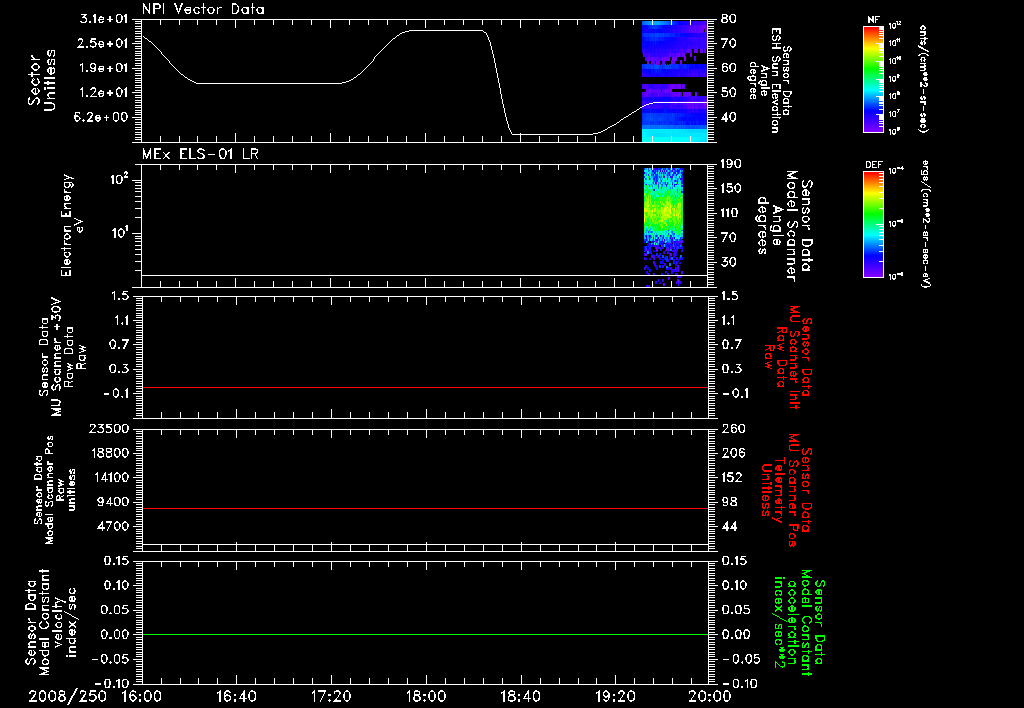The height and width of the screenshot is (708, 1024).
Task: Click the '260' telemetry tick label
Action: 732,428
